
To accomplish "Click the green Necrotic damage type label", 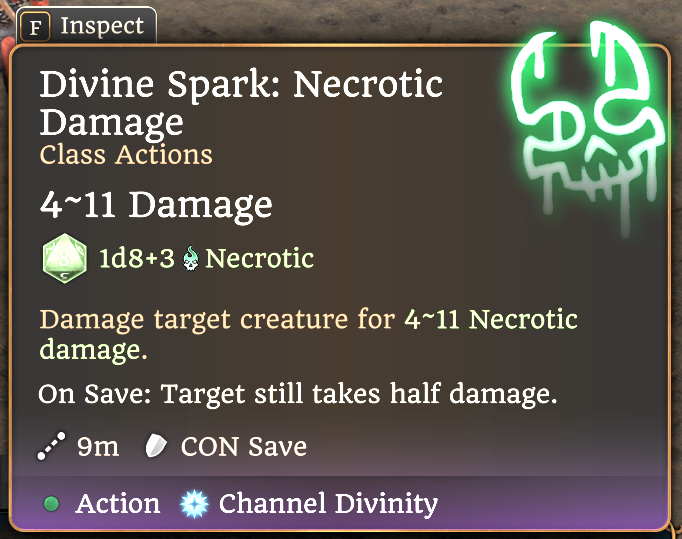I will click(260, 258).
